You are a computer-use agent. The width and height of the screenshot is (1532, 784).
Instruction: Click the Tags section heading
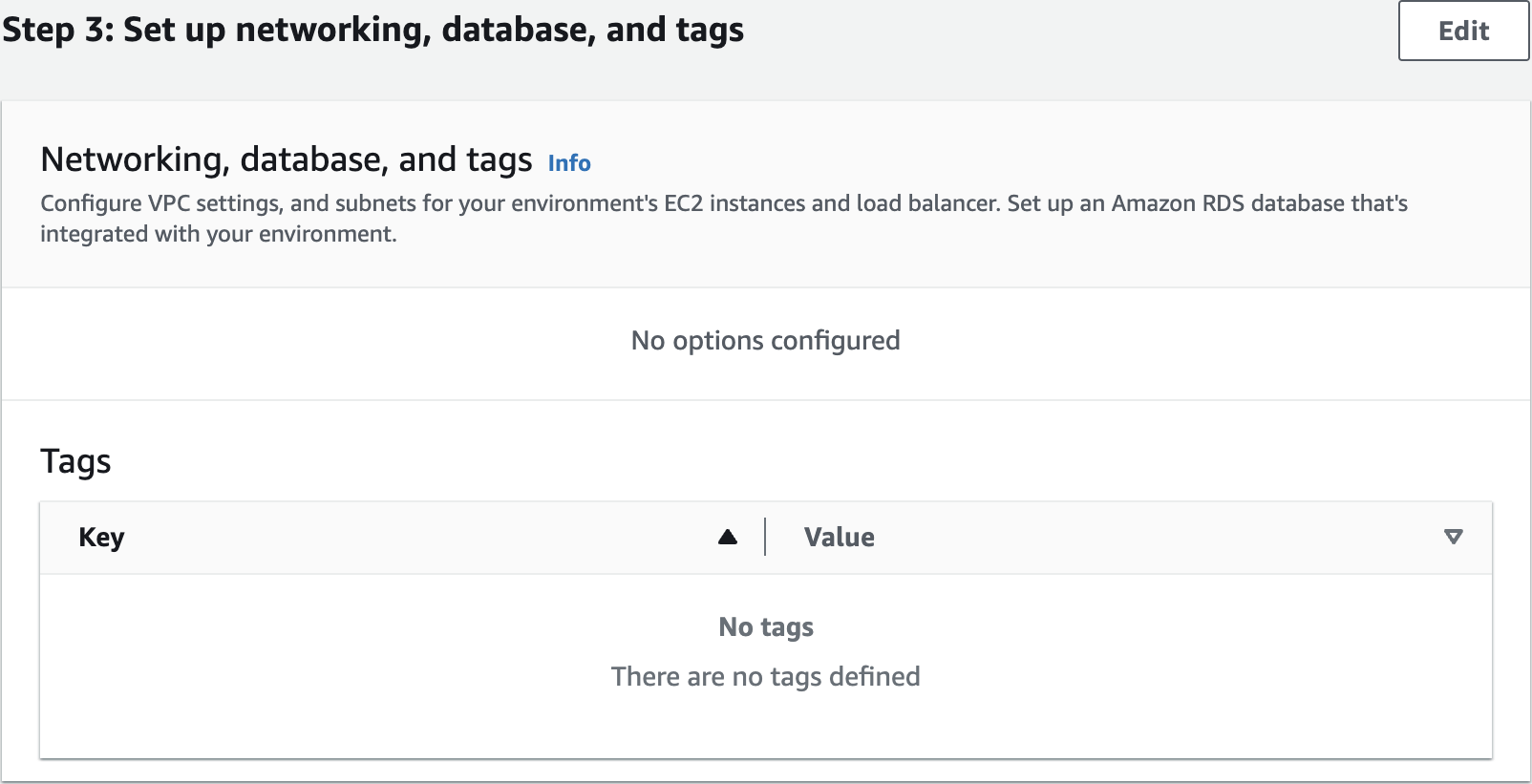coord(75,461)
